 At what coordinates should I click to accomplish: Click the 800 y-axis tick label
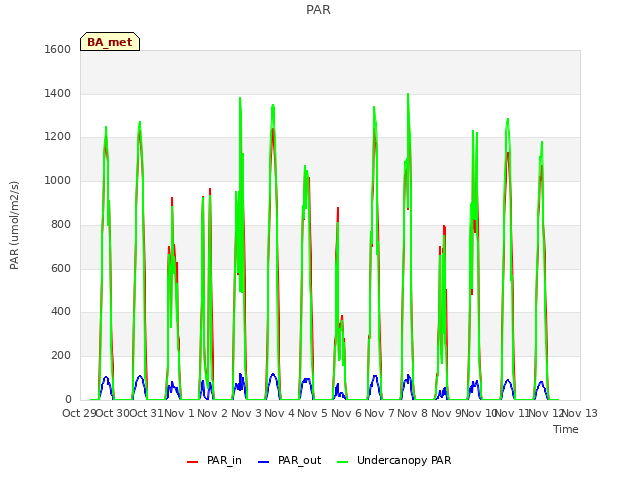[x=61, y=224]
